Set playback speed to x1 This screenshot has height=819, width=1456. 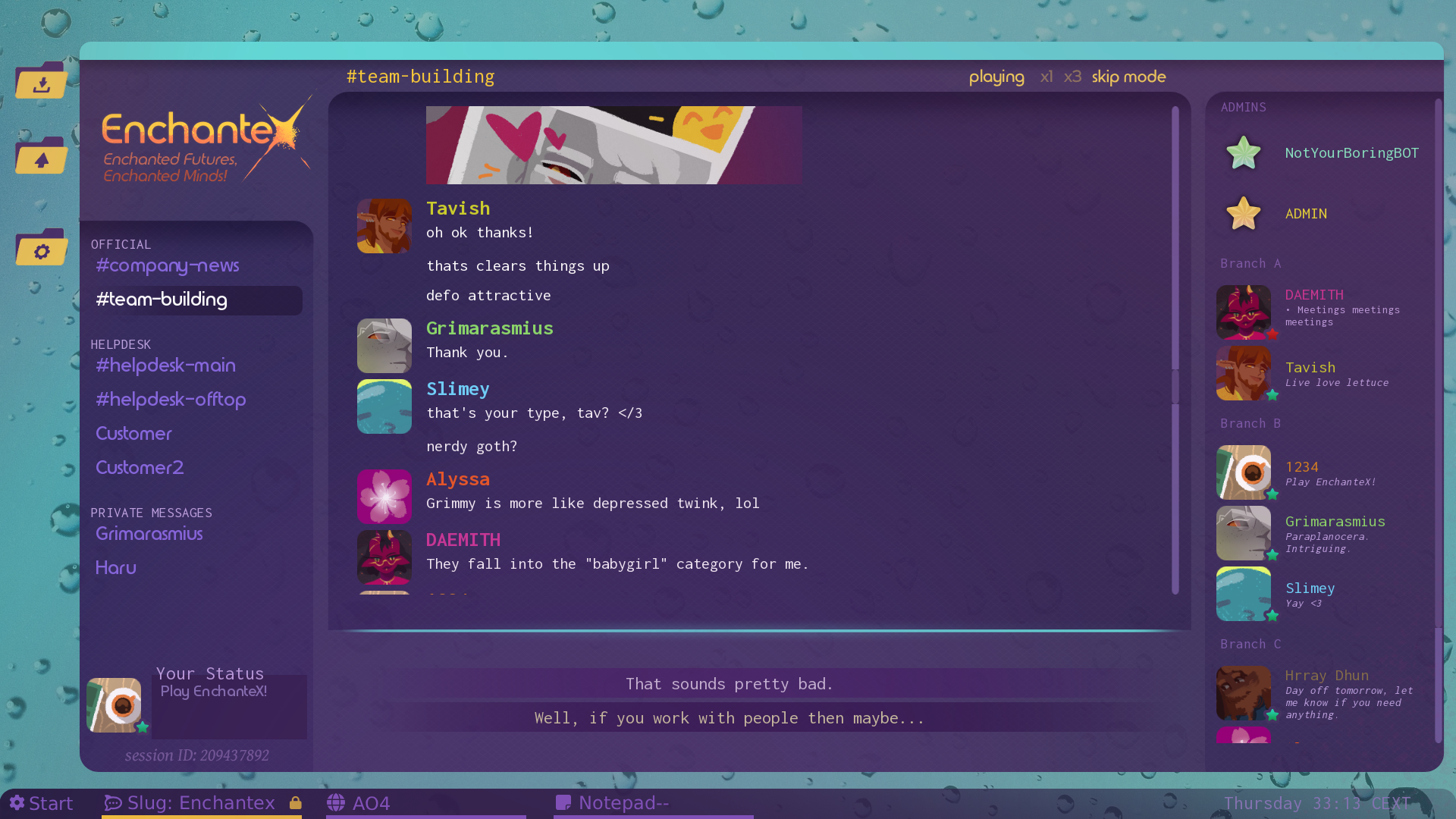pyautogui.click(x=1046, y=77)
